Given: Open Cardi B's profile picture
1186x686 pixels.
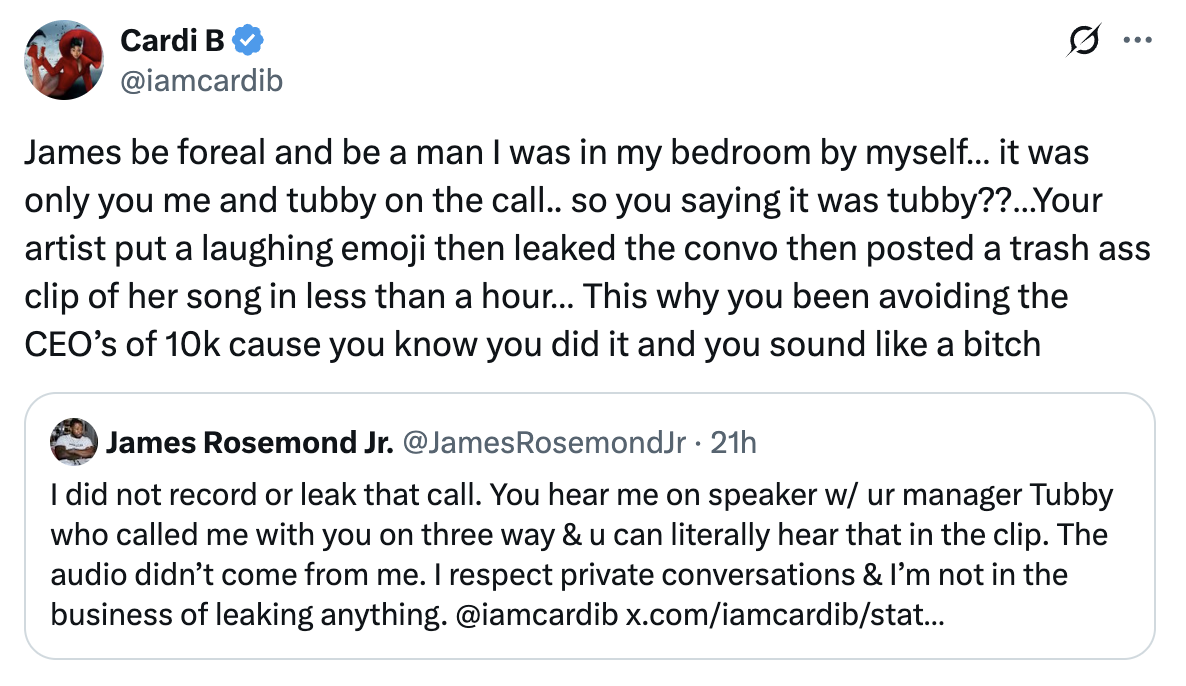Looking at the screenshot, I should (x=66, y=60).
